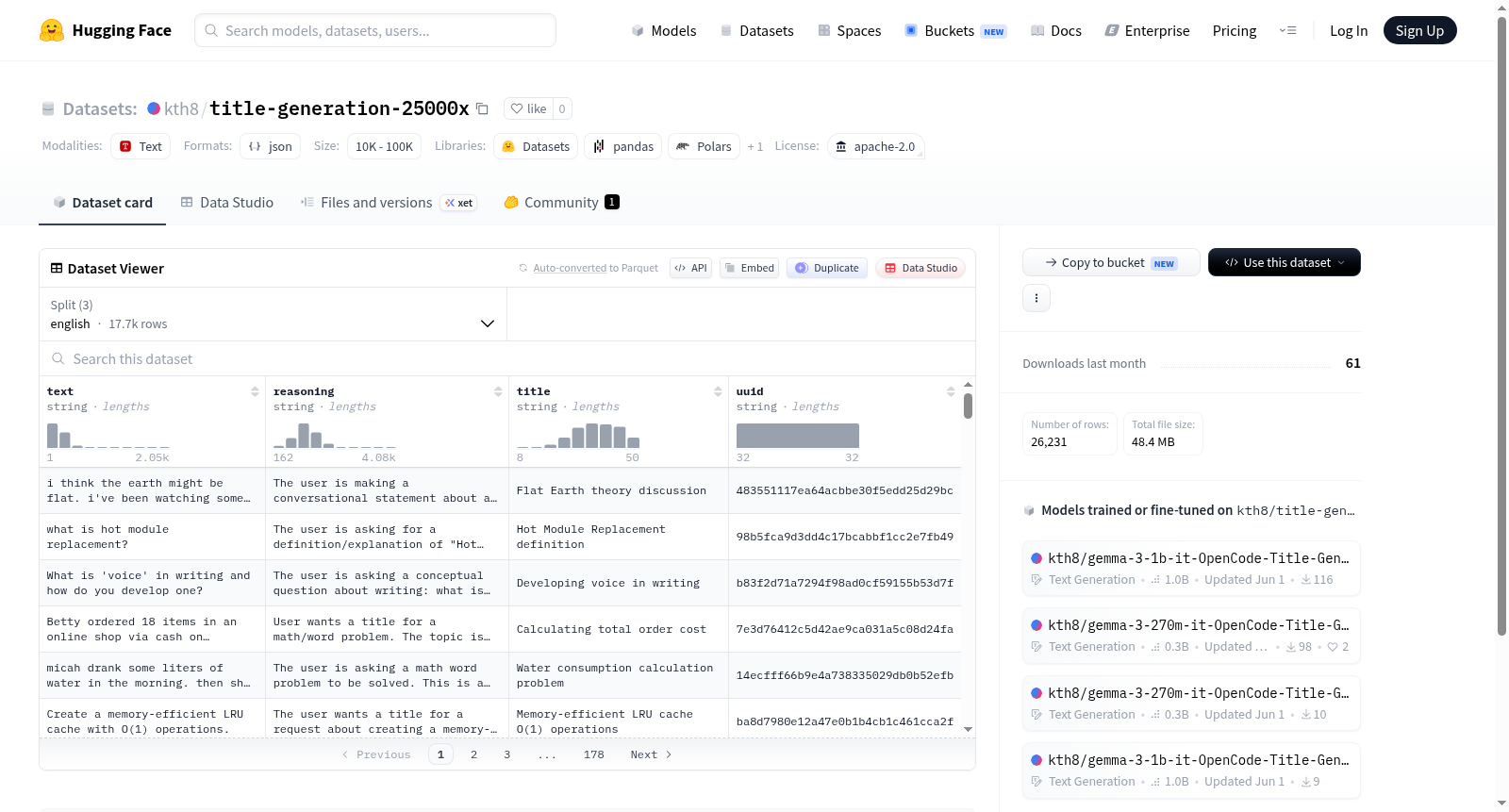Open the Dataset card tab
1509x812 pixels.
pyautogui.click(x=103, y=203)
